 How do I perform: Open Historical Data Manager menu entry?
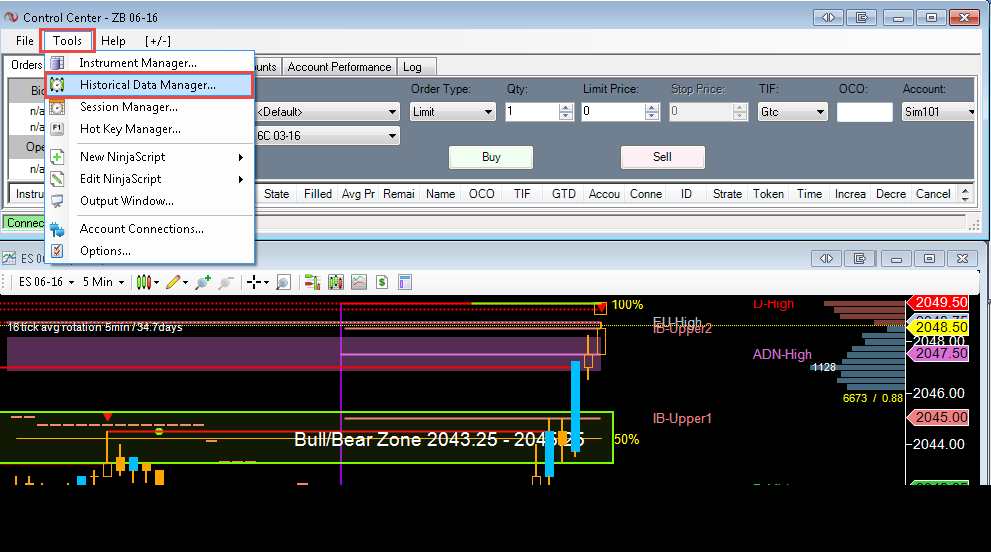pyautogui.click(x=149, y=85)
